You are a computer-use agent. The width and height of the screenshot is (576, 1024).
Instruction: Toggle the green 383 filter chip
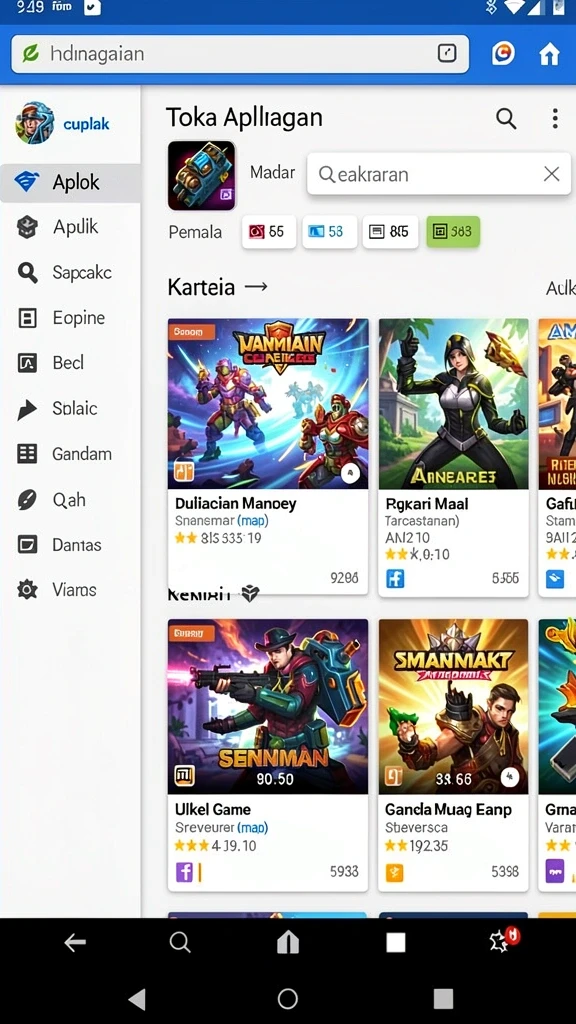click(x=453, y=232)
